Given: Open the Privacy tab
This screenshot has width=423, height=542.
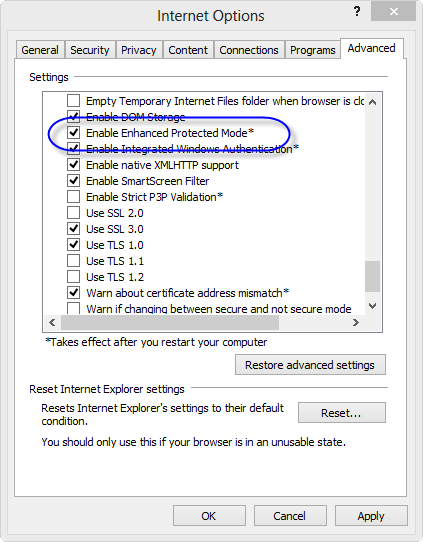Looking at the screenshot, I should click(x=139, y=50).
